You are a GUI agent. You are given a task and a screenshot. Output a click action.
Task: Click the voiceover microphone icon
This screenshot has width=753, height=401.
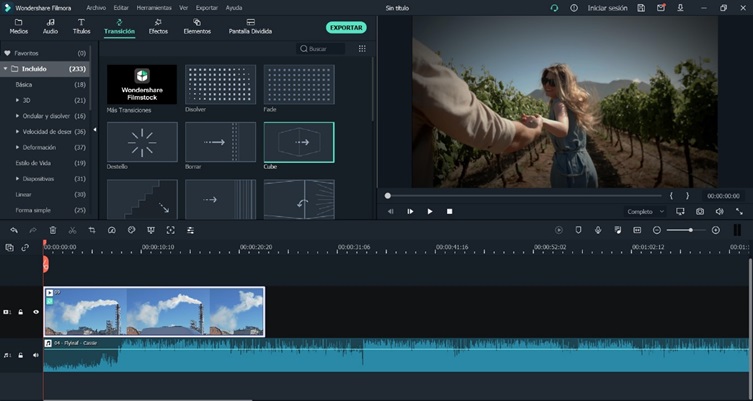pyautogui.click(x=597, y=230)
